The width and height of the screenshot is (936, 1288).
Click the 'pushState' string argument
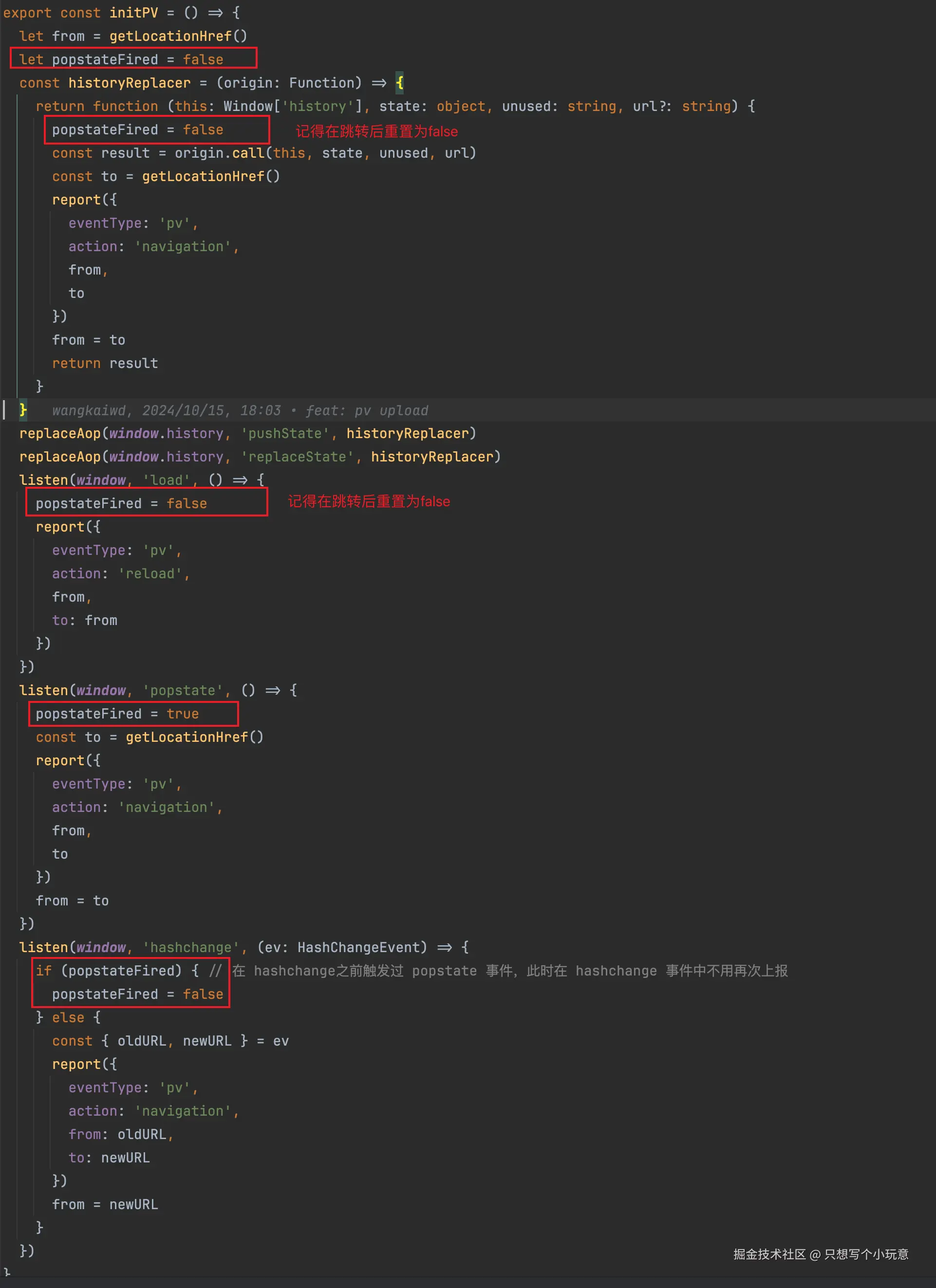285,433
